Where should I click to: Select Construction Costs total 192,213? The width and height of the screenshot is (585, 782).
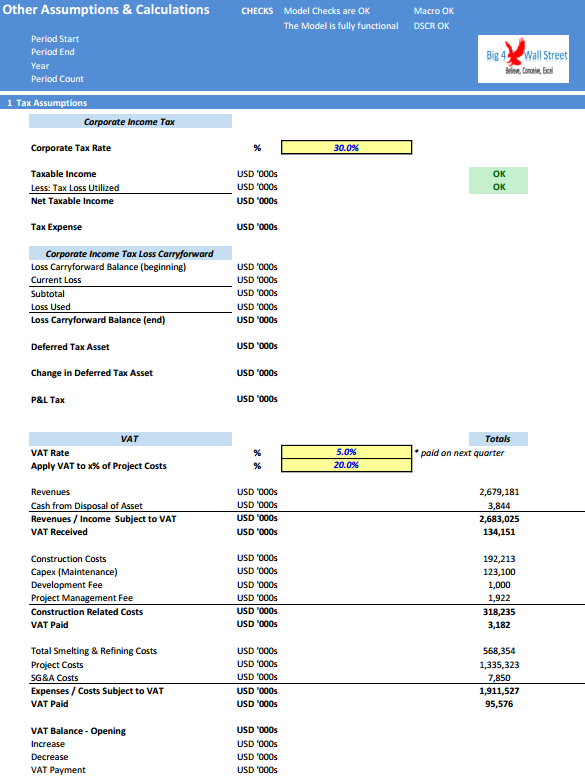click(x=499, y=559)
